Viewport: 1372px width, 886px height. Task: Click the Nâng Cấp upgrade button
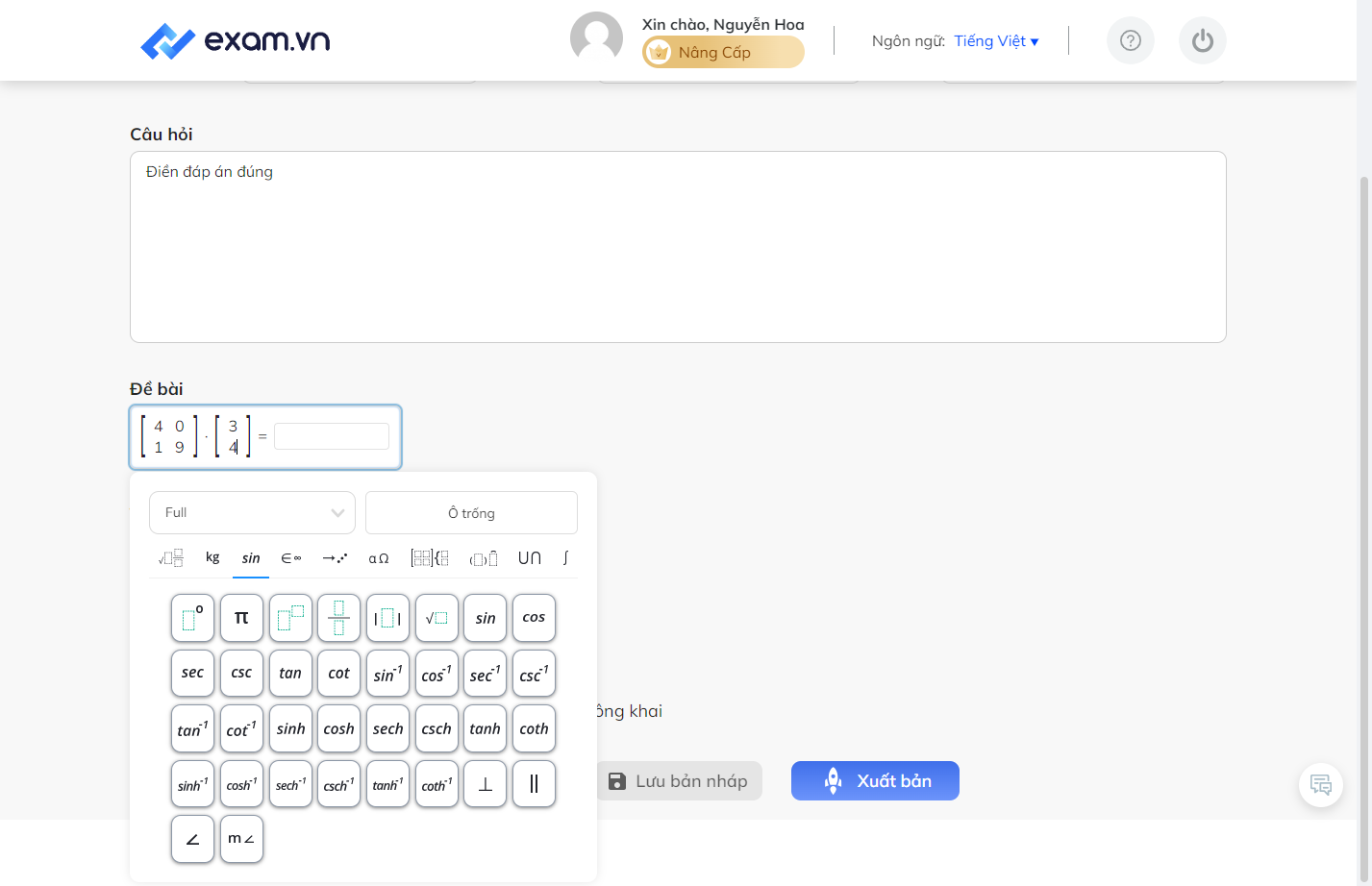[x=723, y=52]
